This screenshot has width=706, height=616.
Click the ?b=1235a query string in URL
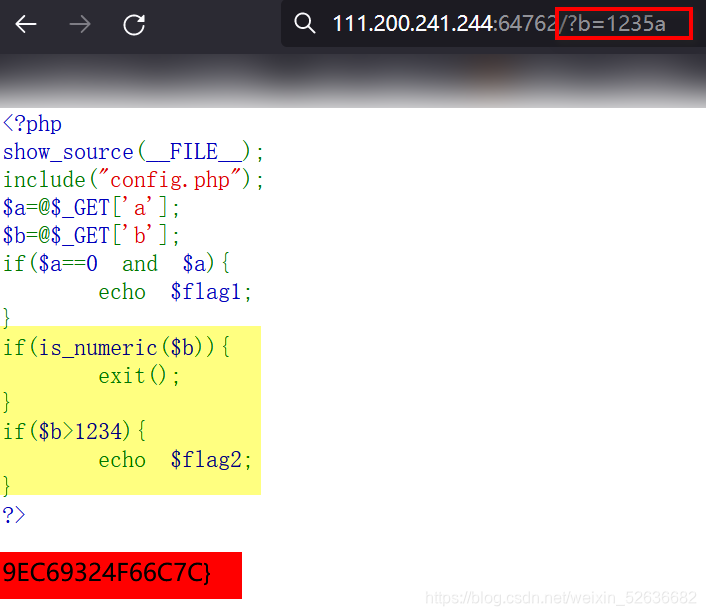(617, 23)
